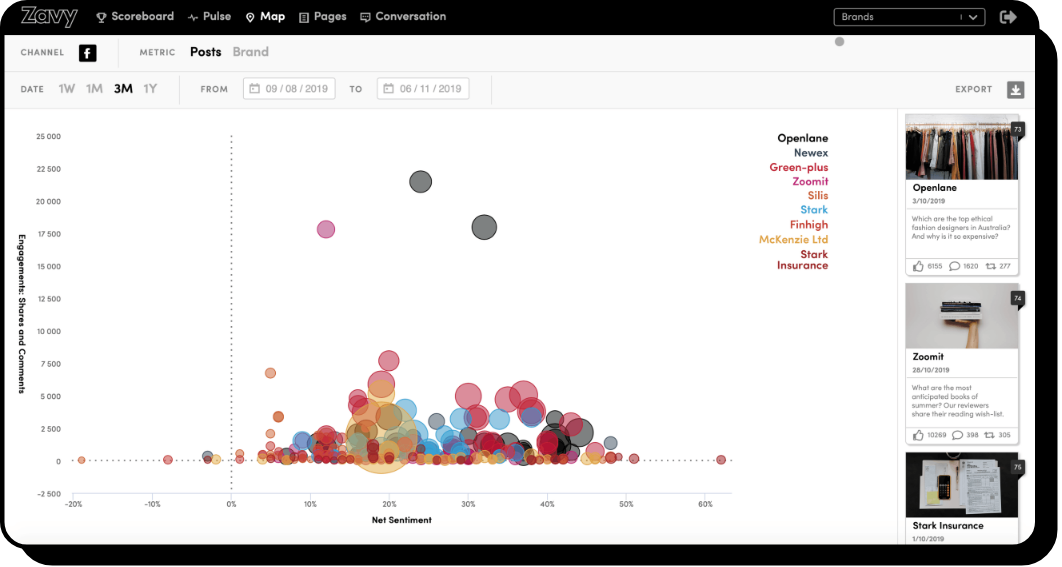Click the export download icon
Screen dimensions: 1062x567
[1015, 90]
